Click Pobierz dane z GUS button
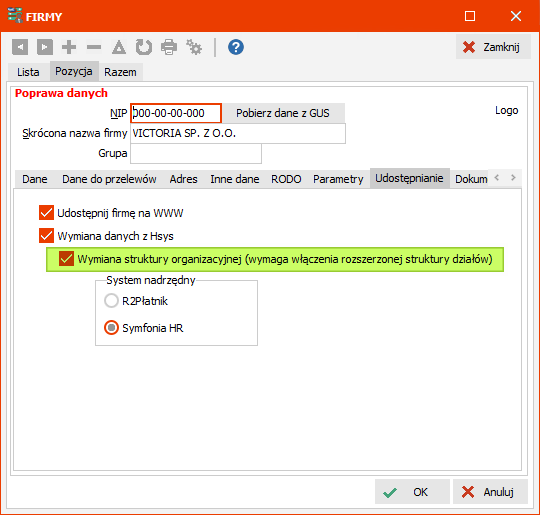 tap(283, 113)
